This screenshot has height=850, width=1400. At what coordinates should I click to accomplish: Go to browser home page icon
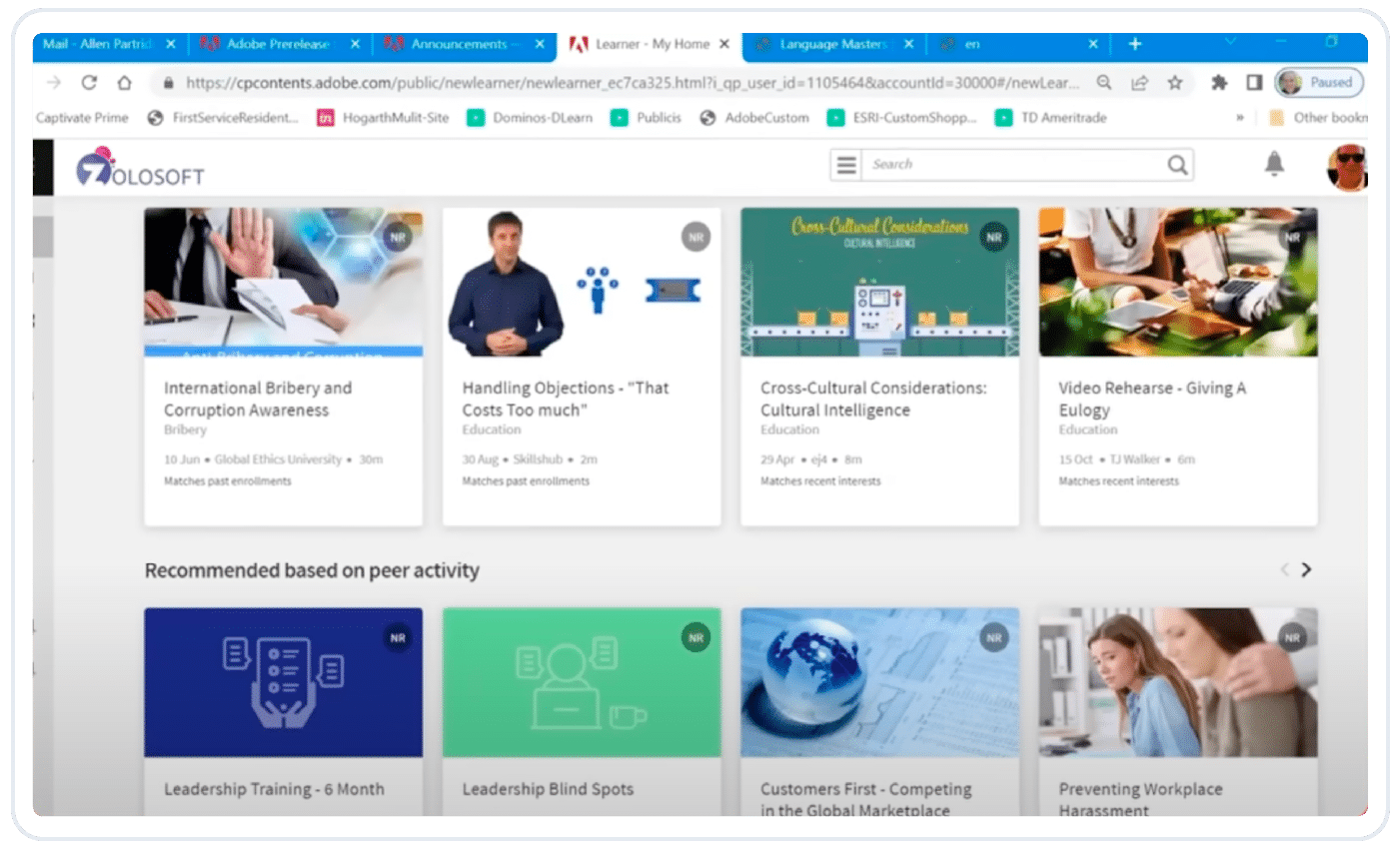tap(124, 83)
